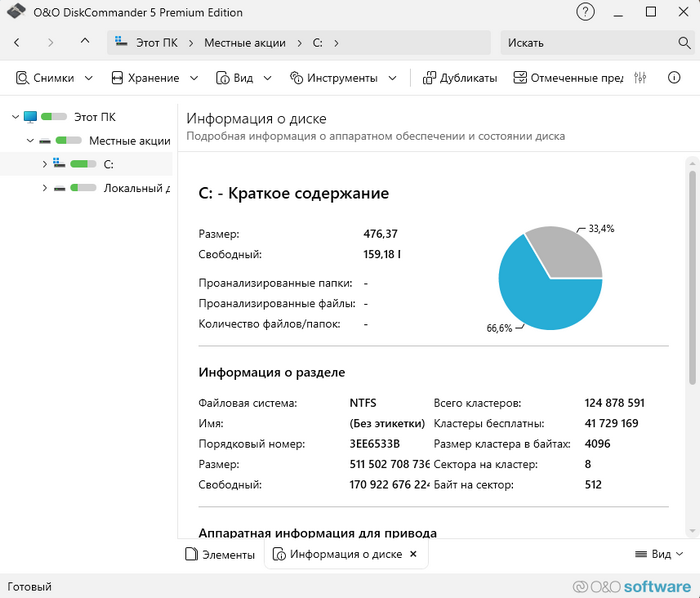
Task: Open bottom-right Вид view dropdown
Action: pos(659,554)
